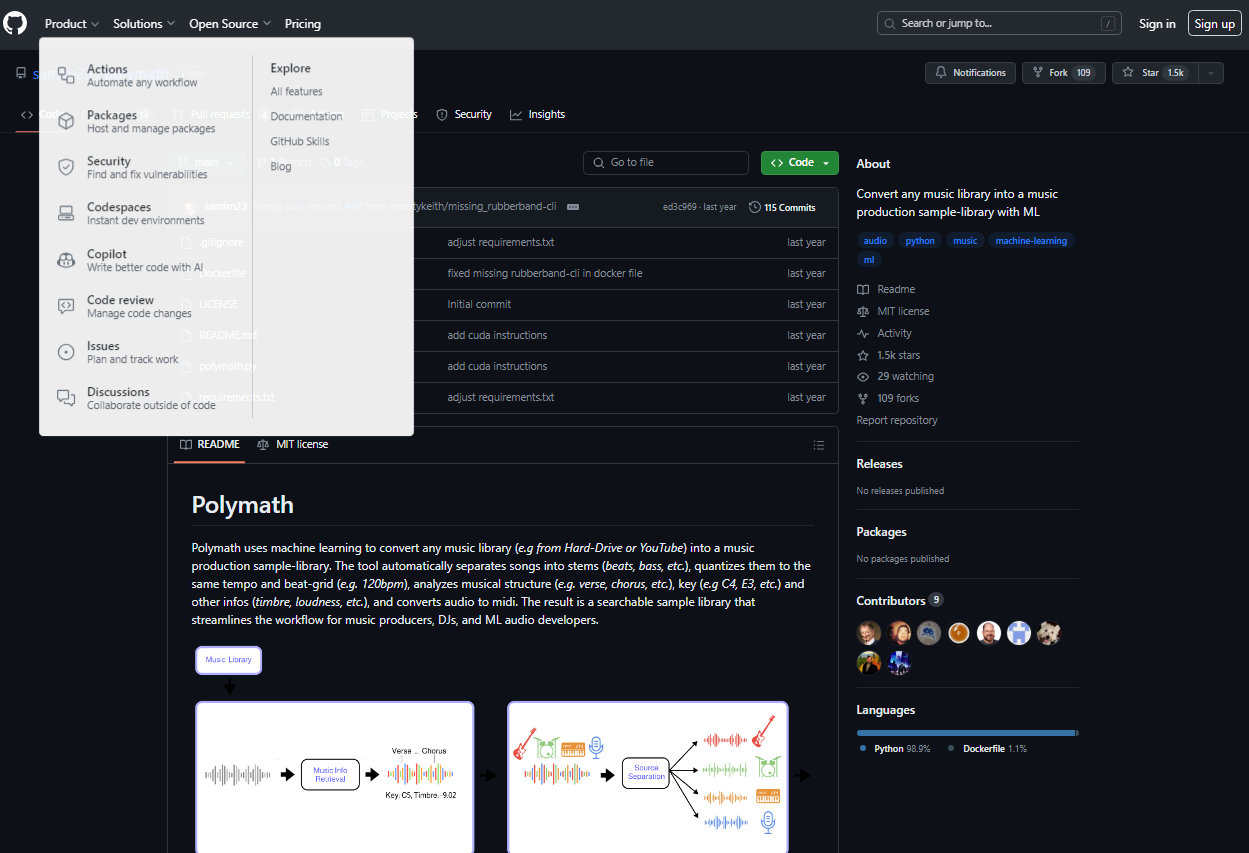Screen dimensions: 1249x853
Task: Focus the Go to file field
Action: pos(666,162)
